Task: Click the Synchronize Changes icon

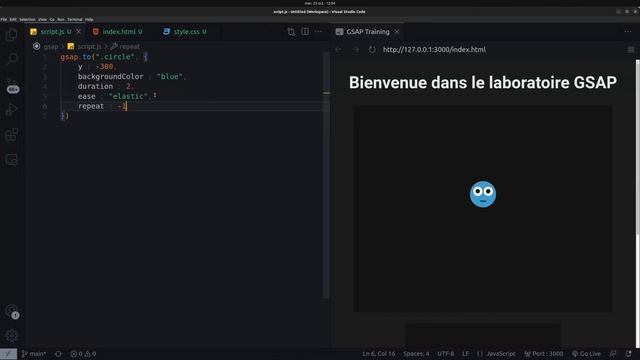Action: 58,354
